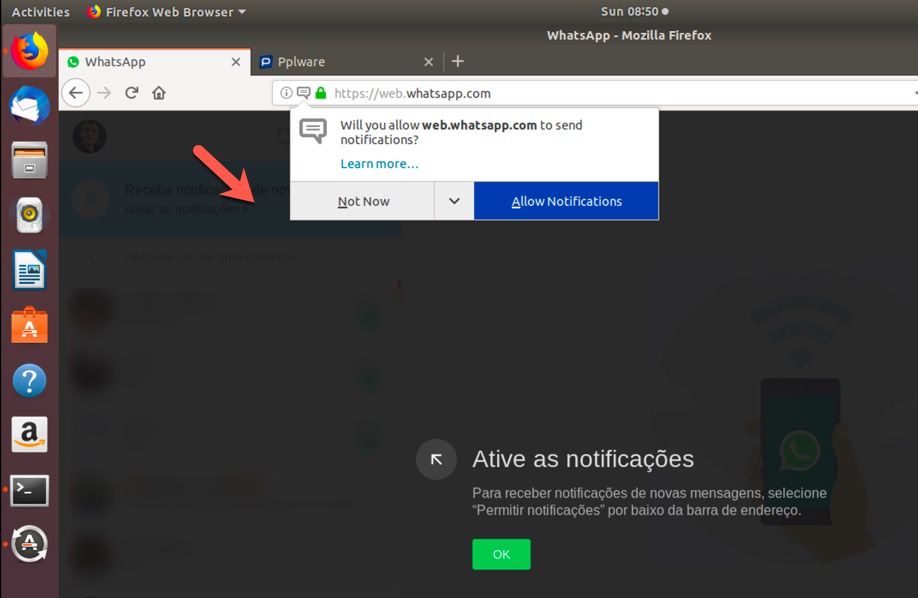Viewport: 918px width, 598px height.
Task: Click the forward navigation arrow
Action: (x=104, y=92)
